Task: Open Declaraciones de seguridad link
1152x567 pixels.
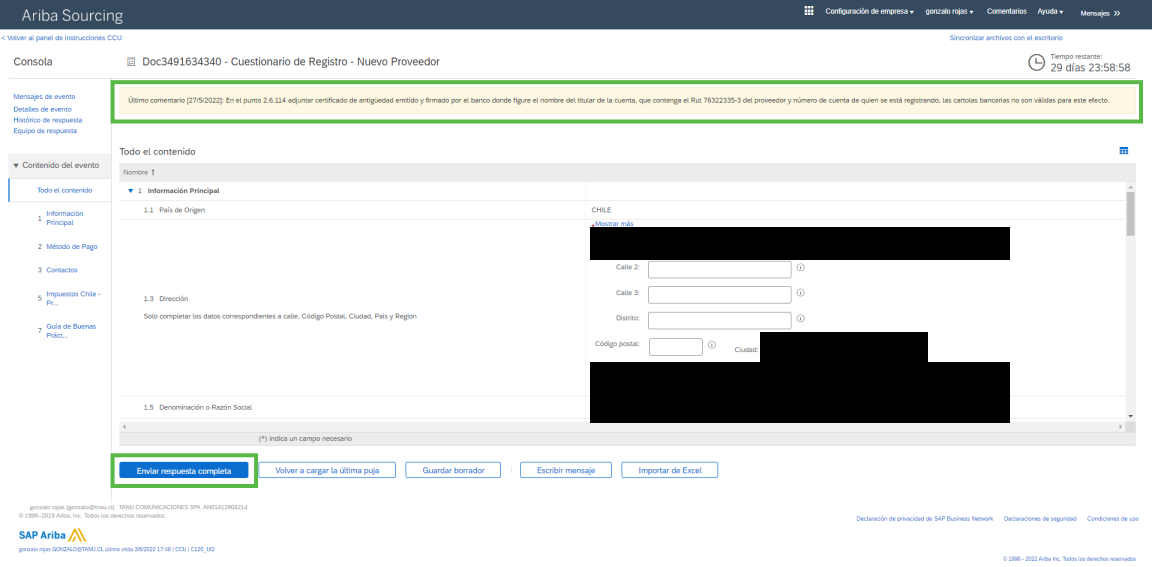Action: click(x=1040, y=519)
